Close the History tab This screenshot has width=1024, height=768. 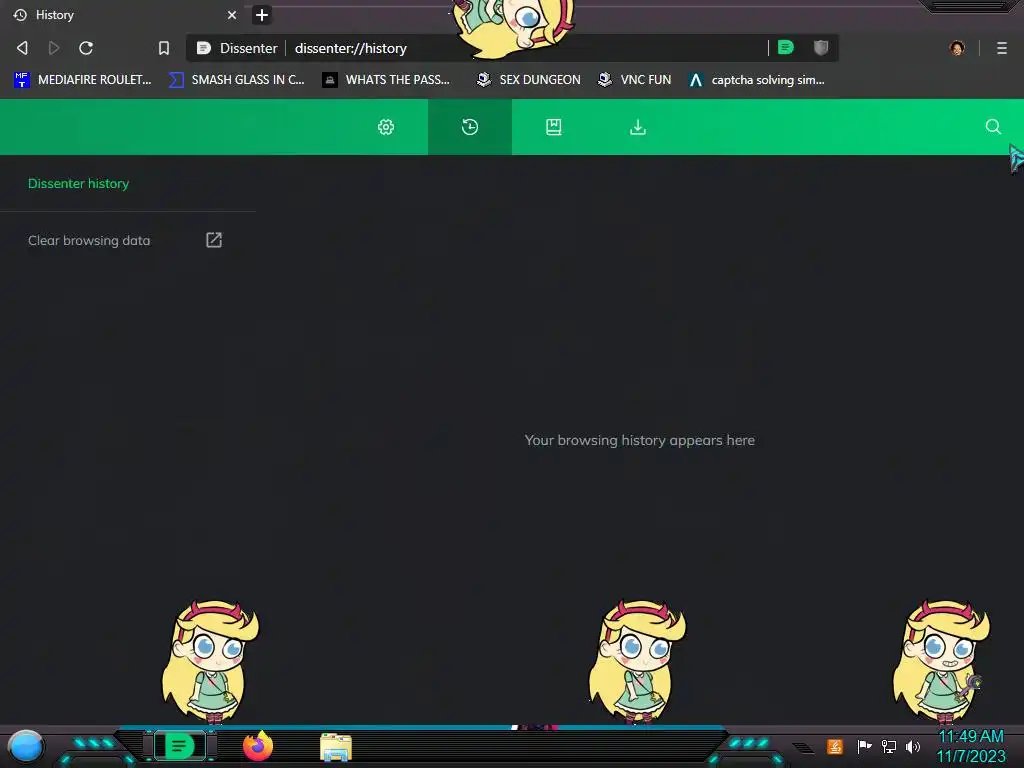(232, 15)
